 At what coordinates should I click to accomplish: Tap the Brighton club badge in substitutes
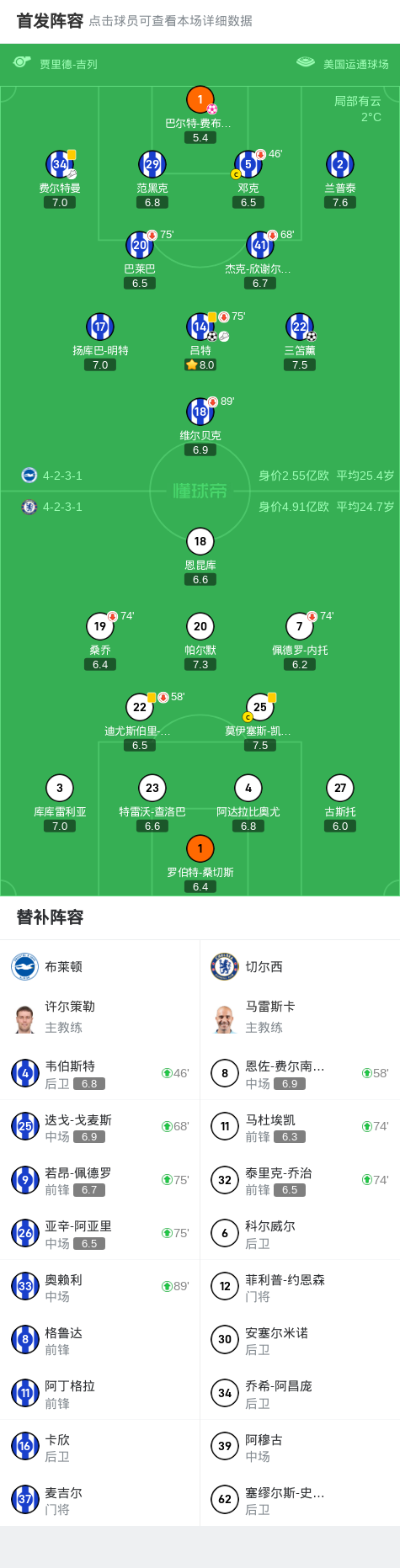25,967
